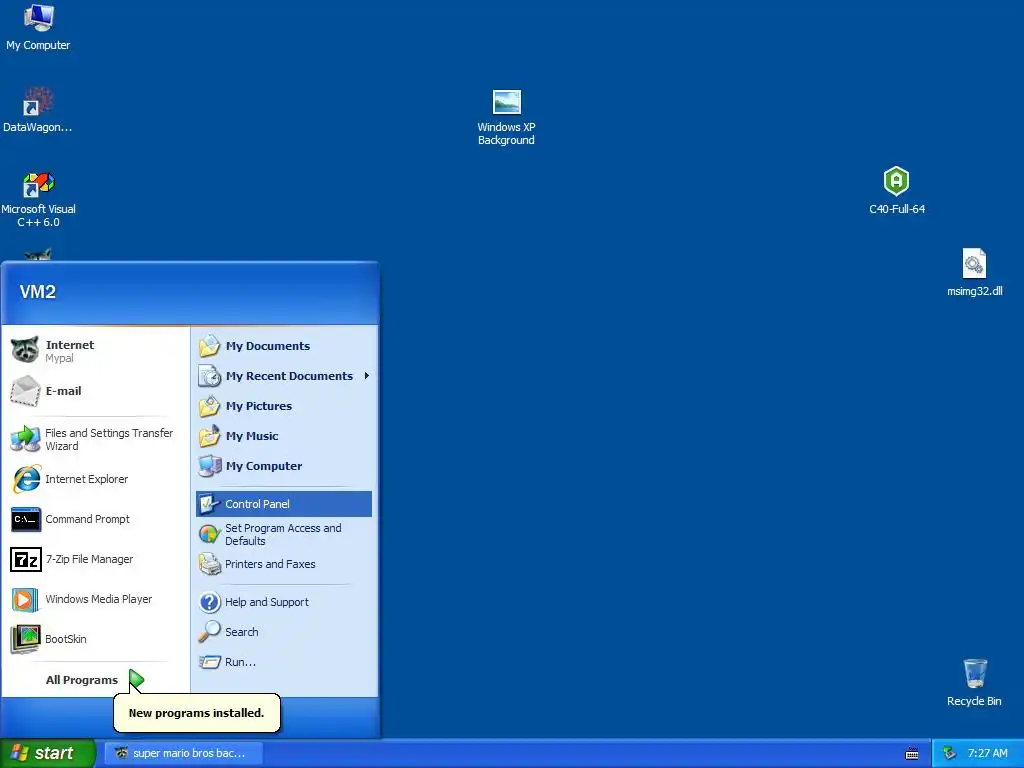Open the C40-Full-64 desktop icon
The width and height of the screenshot is (1024, 768).
click(x=897, y=190)
